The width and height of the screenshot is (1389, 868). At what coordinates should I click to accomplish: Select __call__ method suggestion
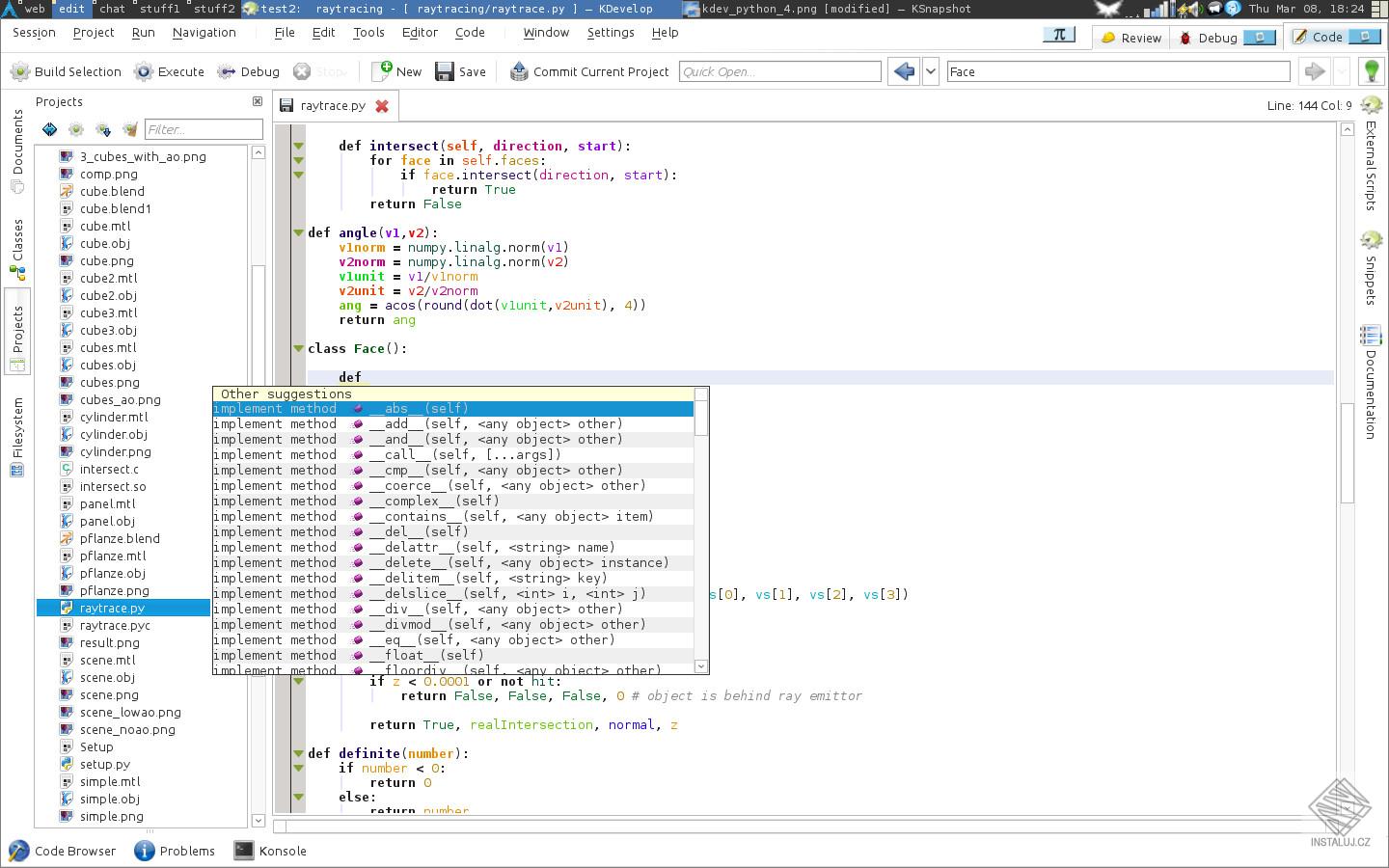(x=464, y=454)
